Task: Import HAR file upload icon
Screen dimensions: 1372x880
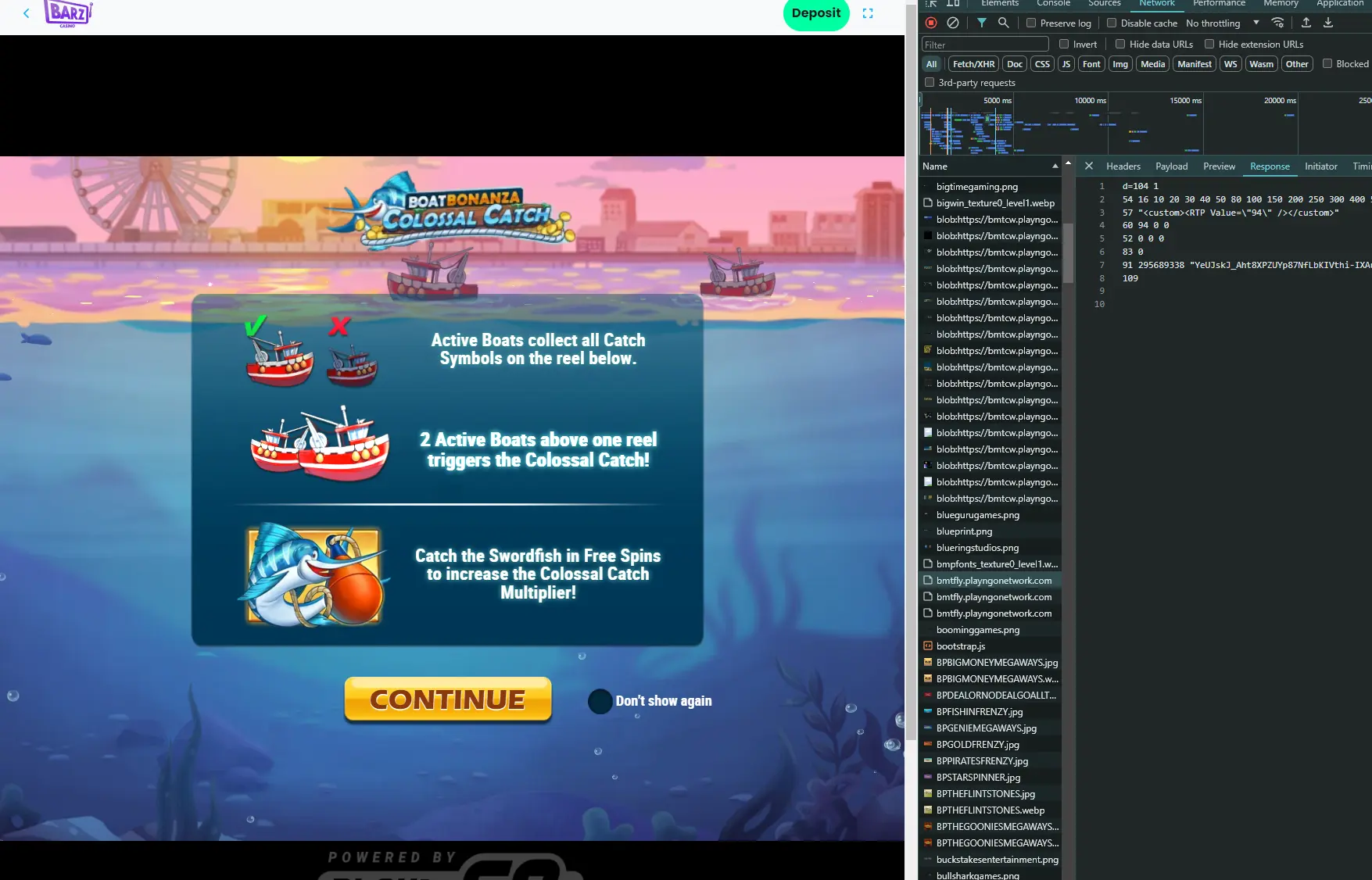Action: pos(1306,23)
